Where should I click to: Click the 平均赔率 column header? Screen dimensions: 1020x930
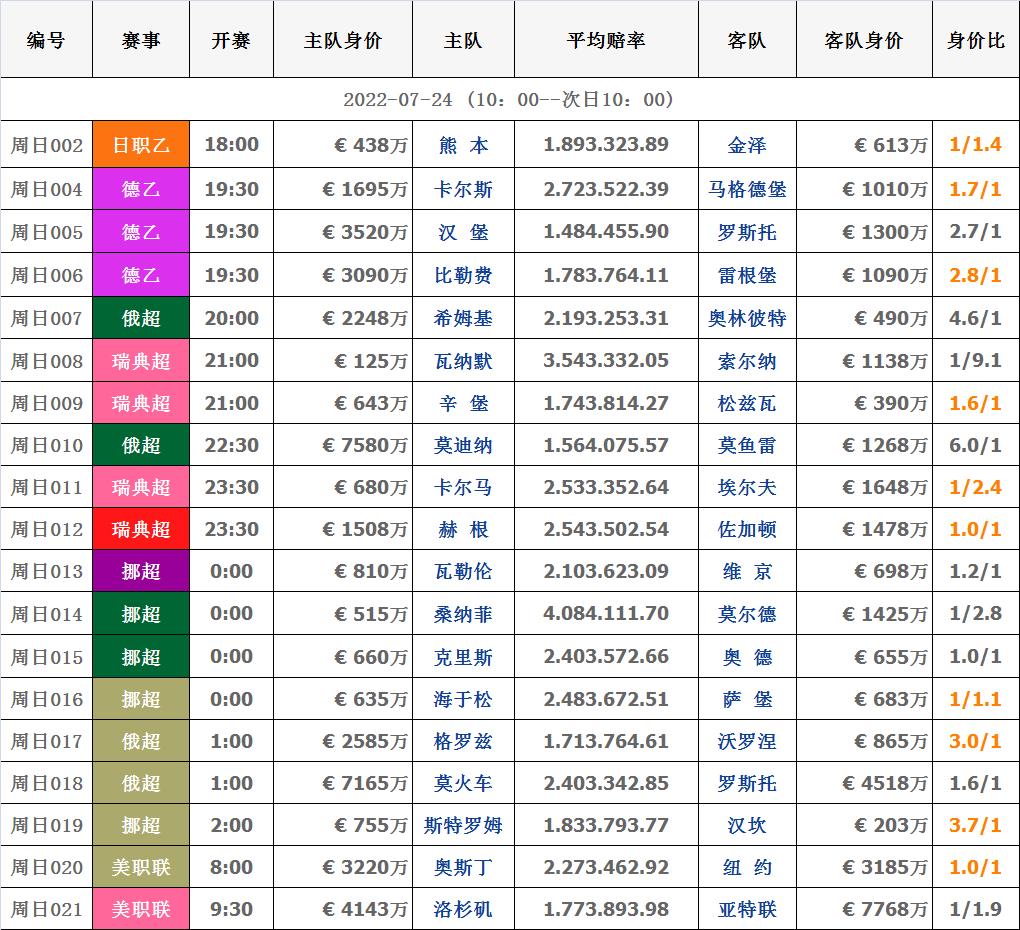(x=605, y=41)
